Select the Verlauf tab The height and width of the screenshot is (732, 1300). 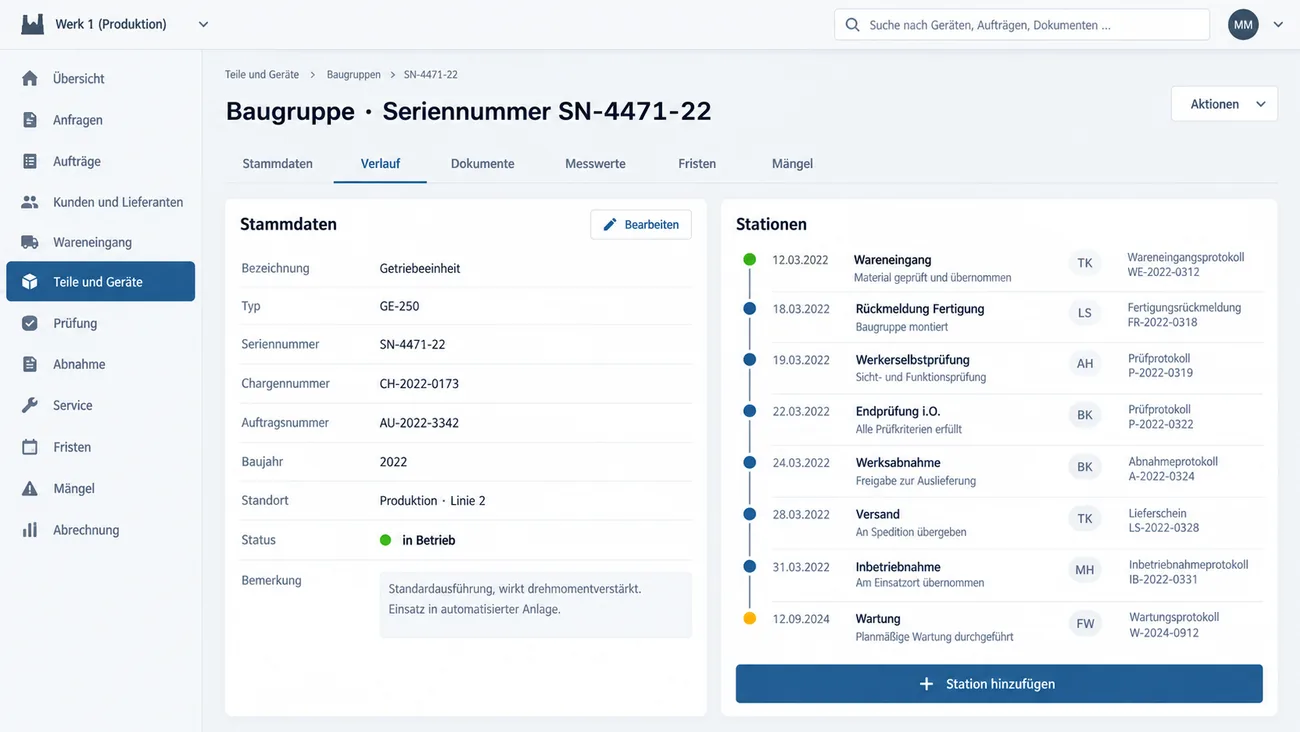click(380, 163)
